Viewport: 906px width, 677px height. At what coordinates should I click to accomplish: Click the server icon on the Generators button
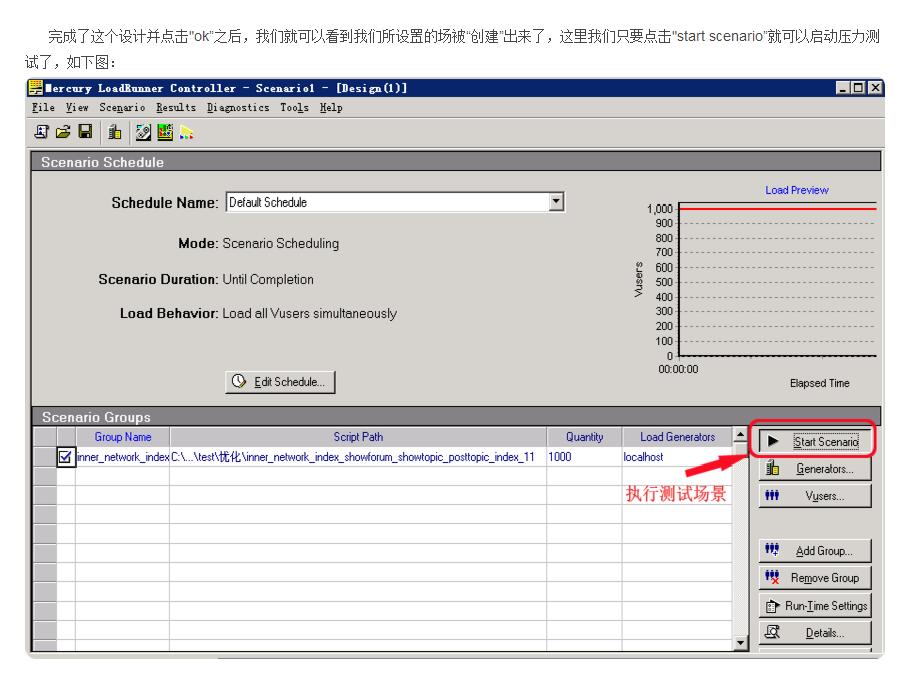773,468
